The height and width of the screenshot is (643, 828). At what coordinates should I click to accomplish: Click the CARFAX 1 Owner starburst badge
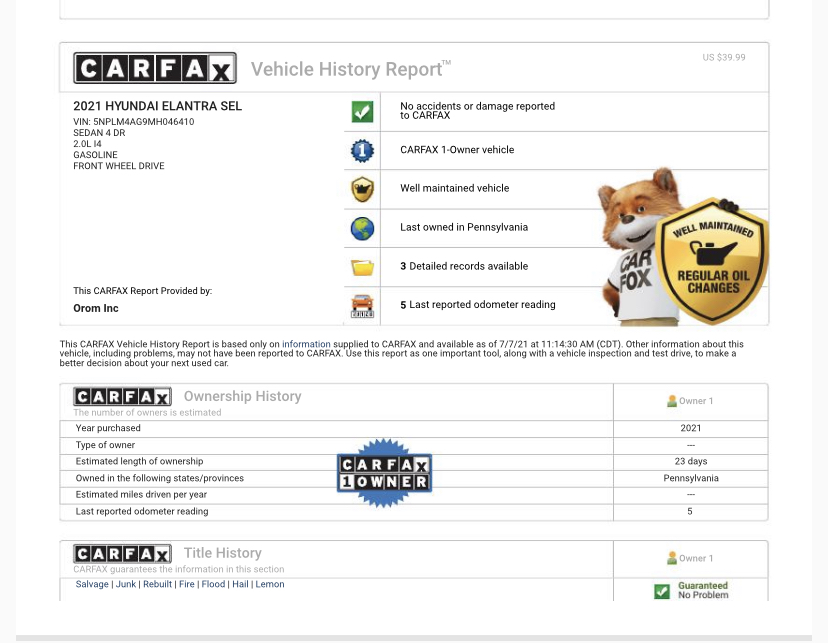tap(384, 473)
